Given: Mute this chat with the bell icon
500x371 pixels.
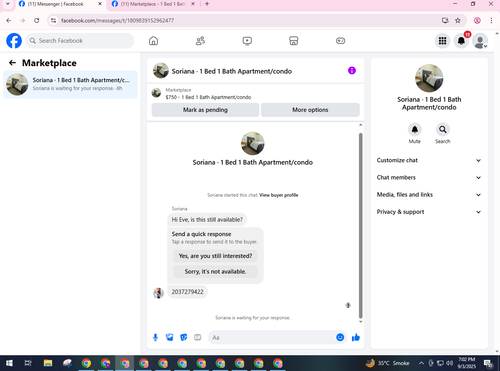Looking at the screenshot, I should pyautogui.click(x=415, y=129).
